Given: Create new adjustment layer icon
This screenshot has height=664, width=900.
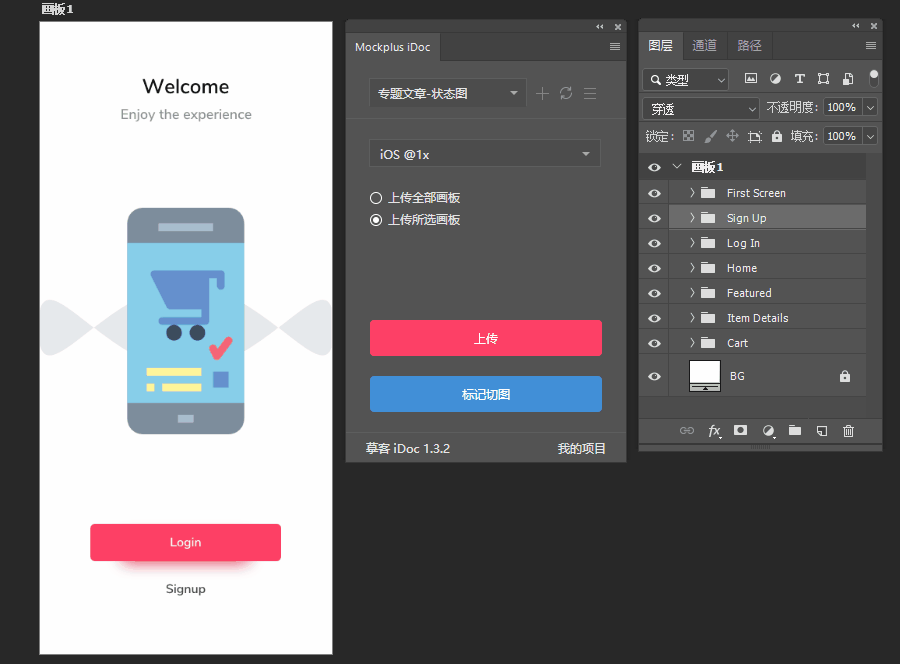Looking at the screenshot, I should coord(768,431).
